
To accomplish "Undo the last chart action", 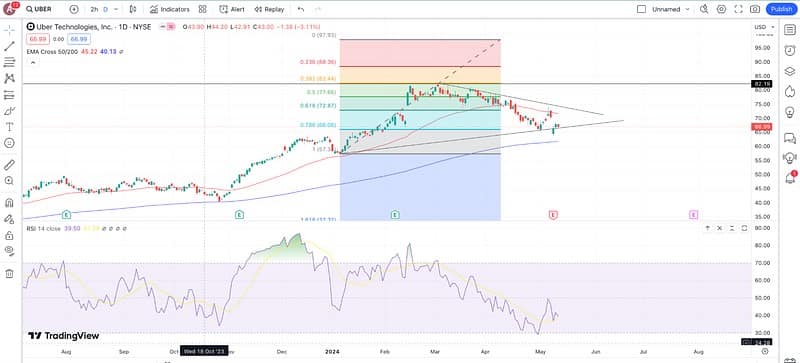I will (301, 9).
